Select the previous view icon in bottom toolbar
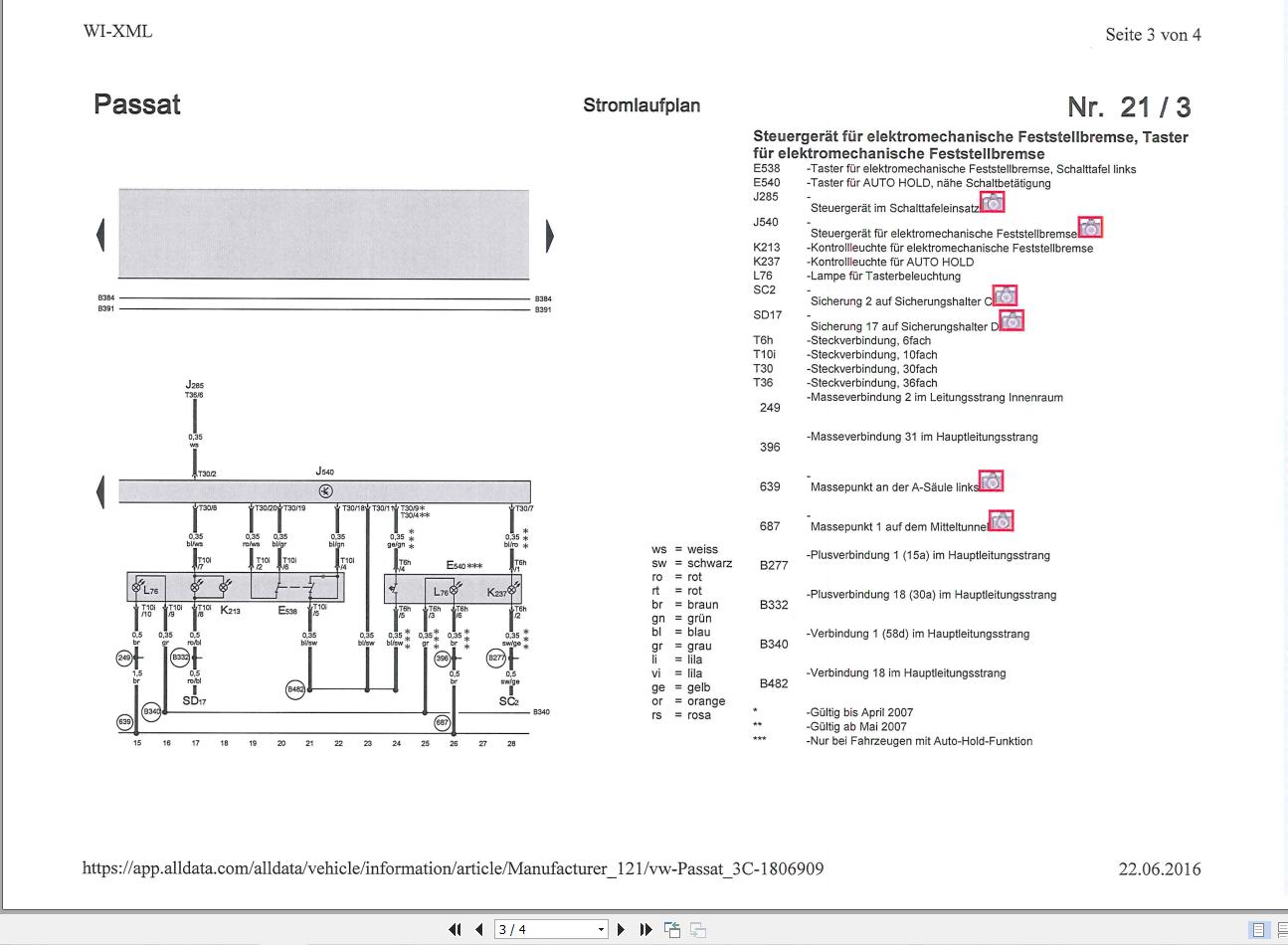Screen dimensions: 1288x945 (x=672, y=929)
